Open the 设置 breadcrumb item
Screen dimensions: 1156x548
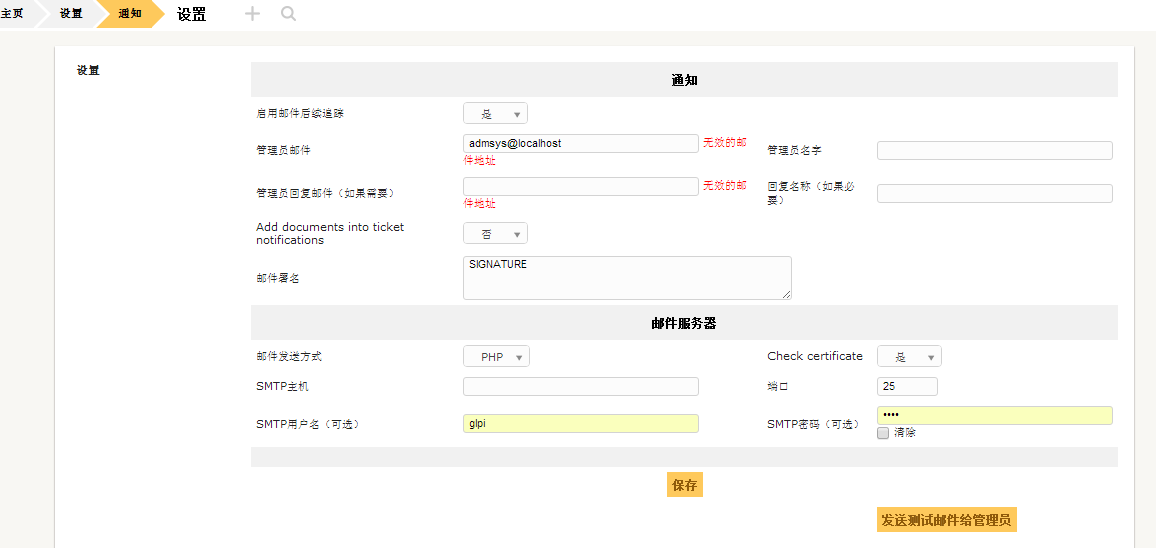[x=71, y=14]
